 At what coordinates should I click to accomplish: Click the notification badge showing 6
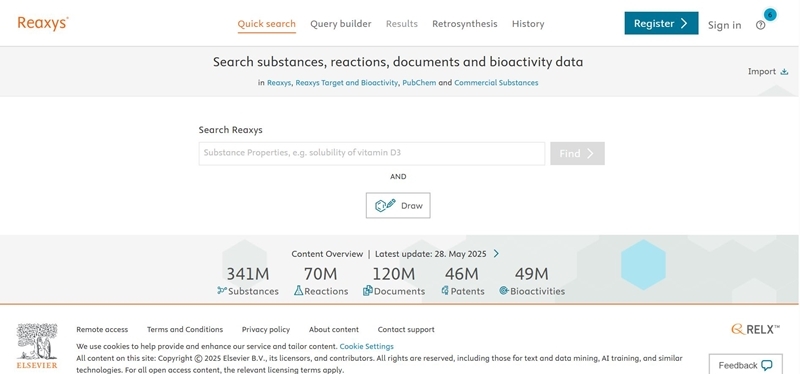point(770,15)
